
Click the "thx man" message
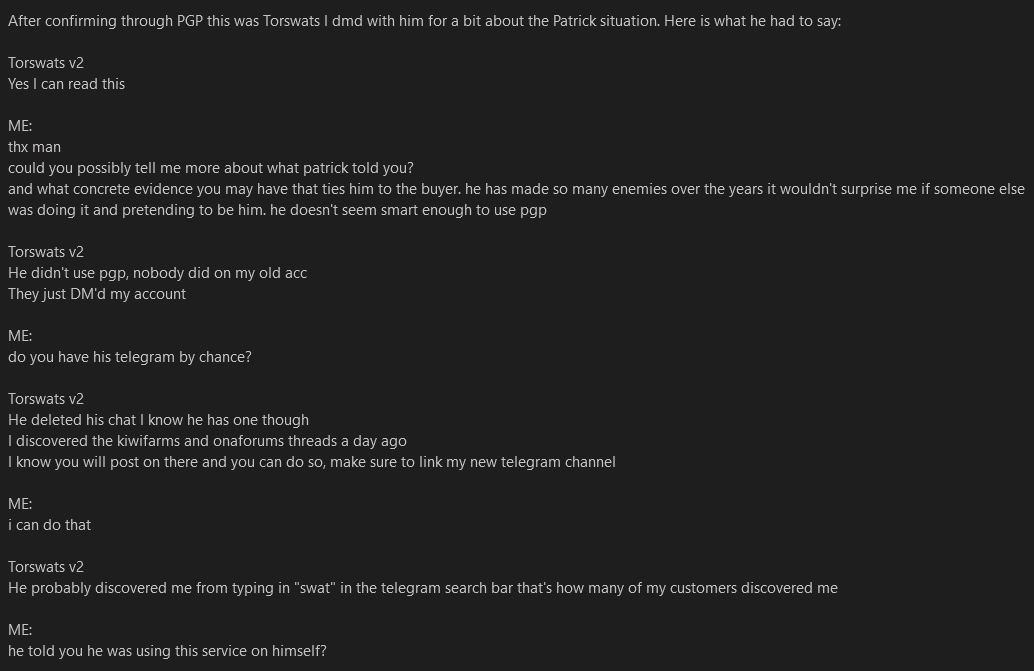tap(34, 147)
